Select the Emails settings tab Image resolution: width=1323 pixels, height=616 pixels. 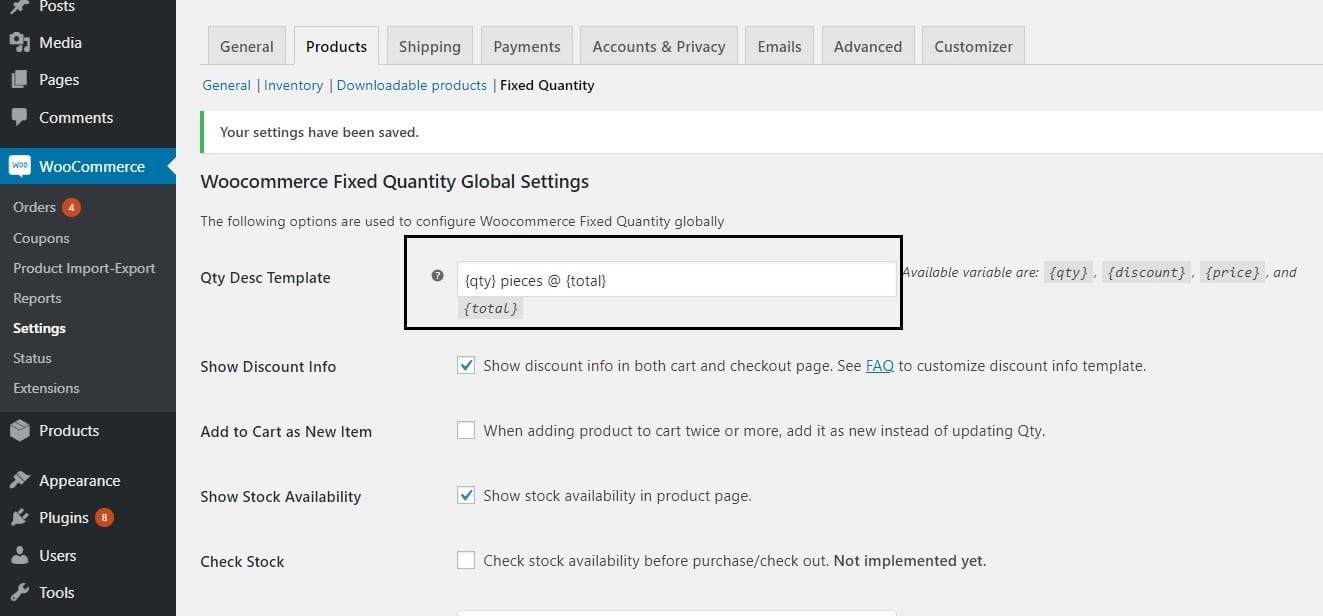[779, 45]
